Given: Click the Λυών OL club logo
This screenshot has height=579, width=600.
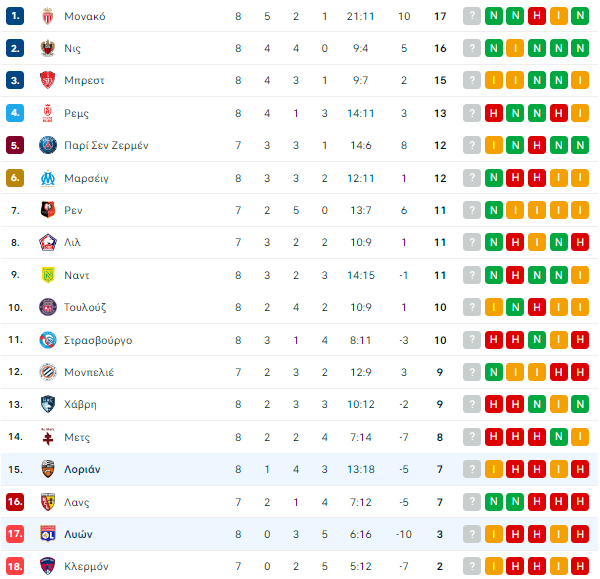Looking at the screenshot, I should click(48, 533).
